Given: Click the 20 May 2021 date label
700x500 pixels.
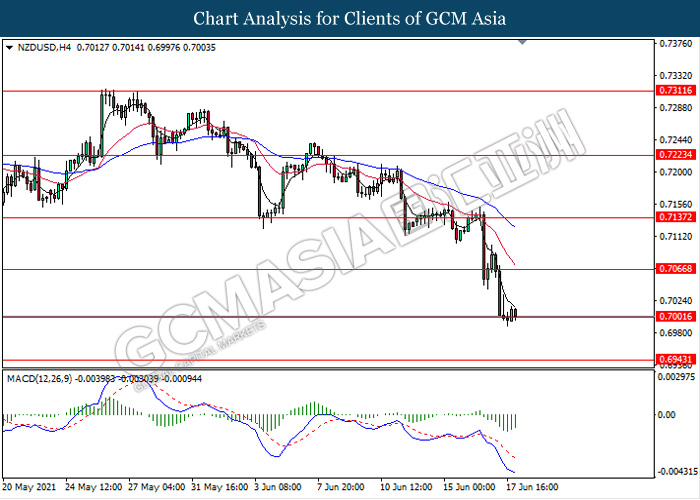Looking at the screenshot, I should click(x=29, y=487).
